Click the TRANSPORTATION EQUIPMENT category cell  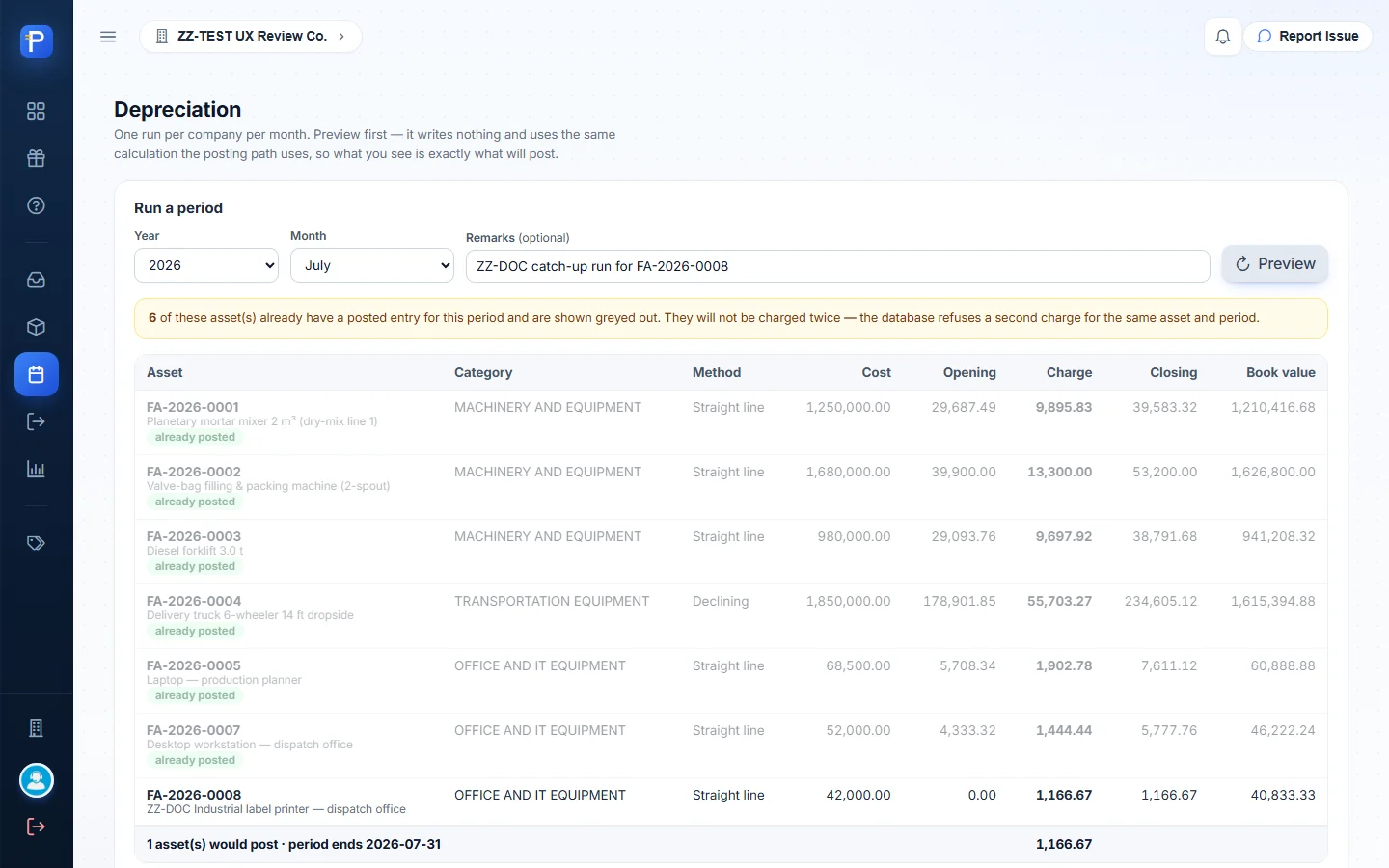[552, 601]
